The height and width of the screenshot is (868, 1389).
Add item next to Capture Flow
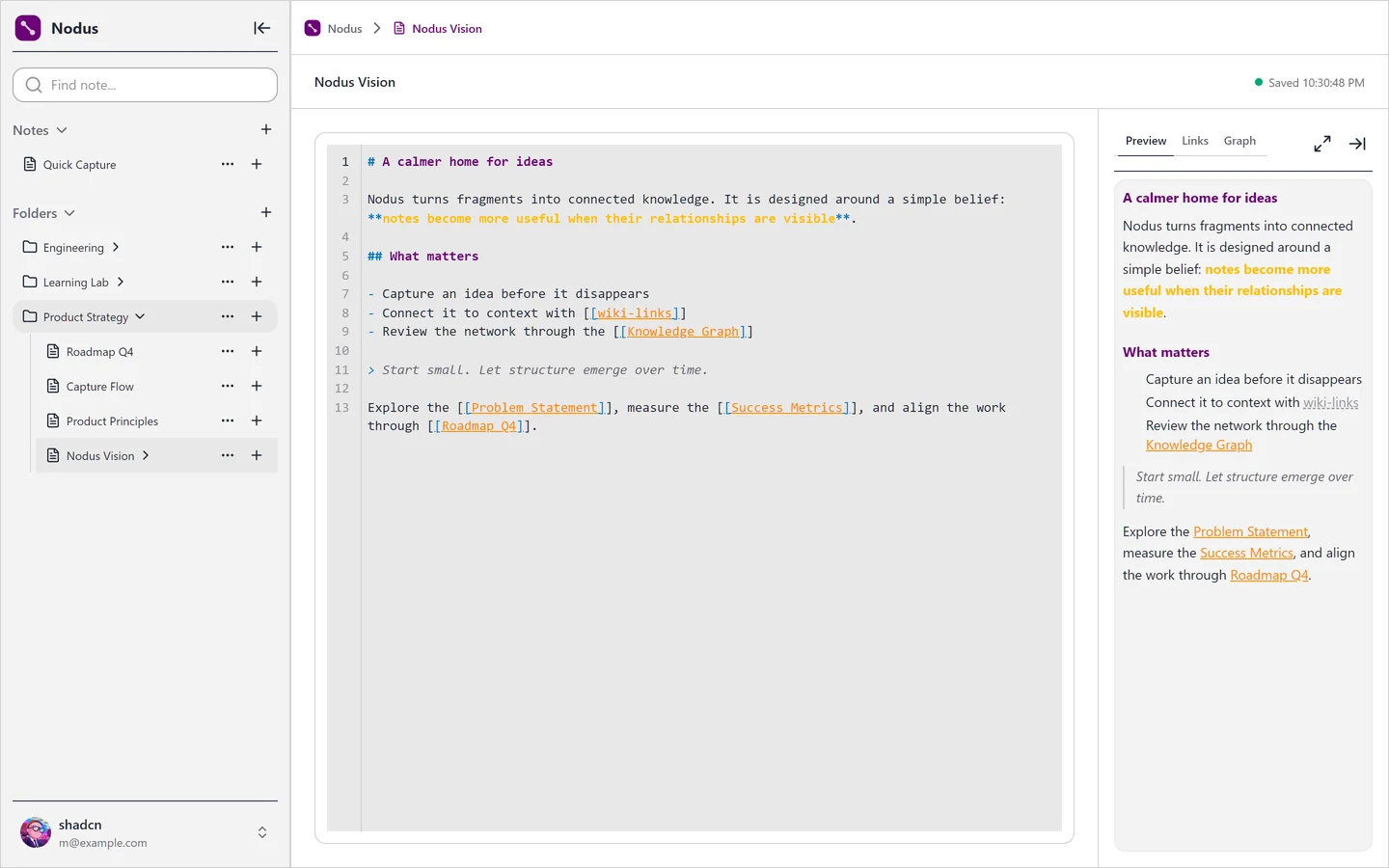[257, 386]
